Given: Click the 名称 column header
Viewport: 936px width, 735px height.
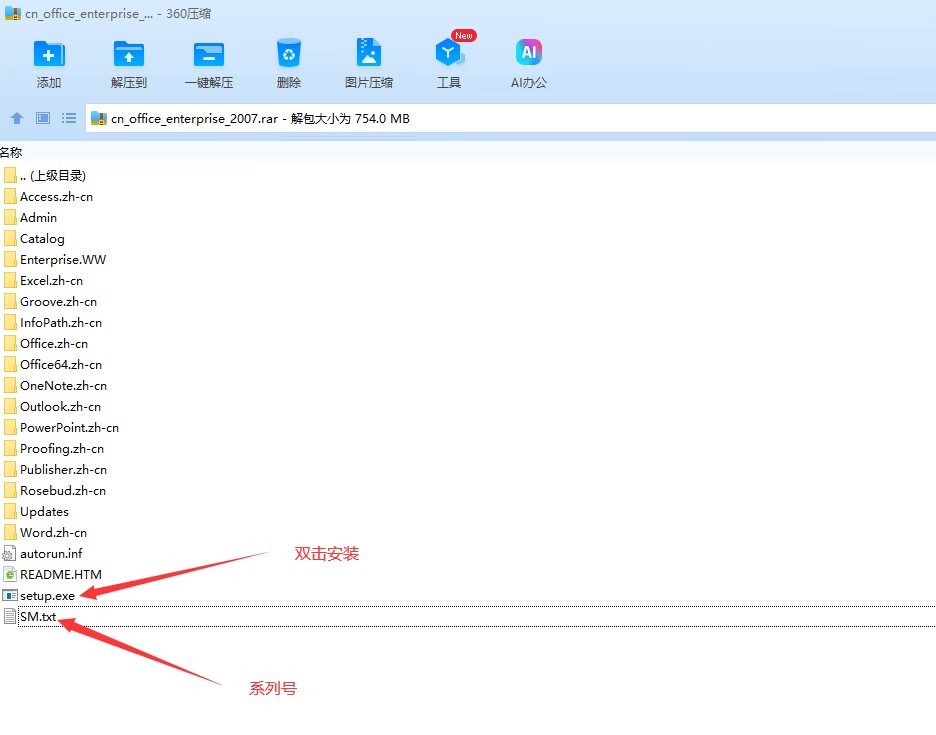Looking at the screenshot, I should pos(11,153).
